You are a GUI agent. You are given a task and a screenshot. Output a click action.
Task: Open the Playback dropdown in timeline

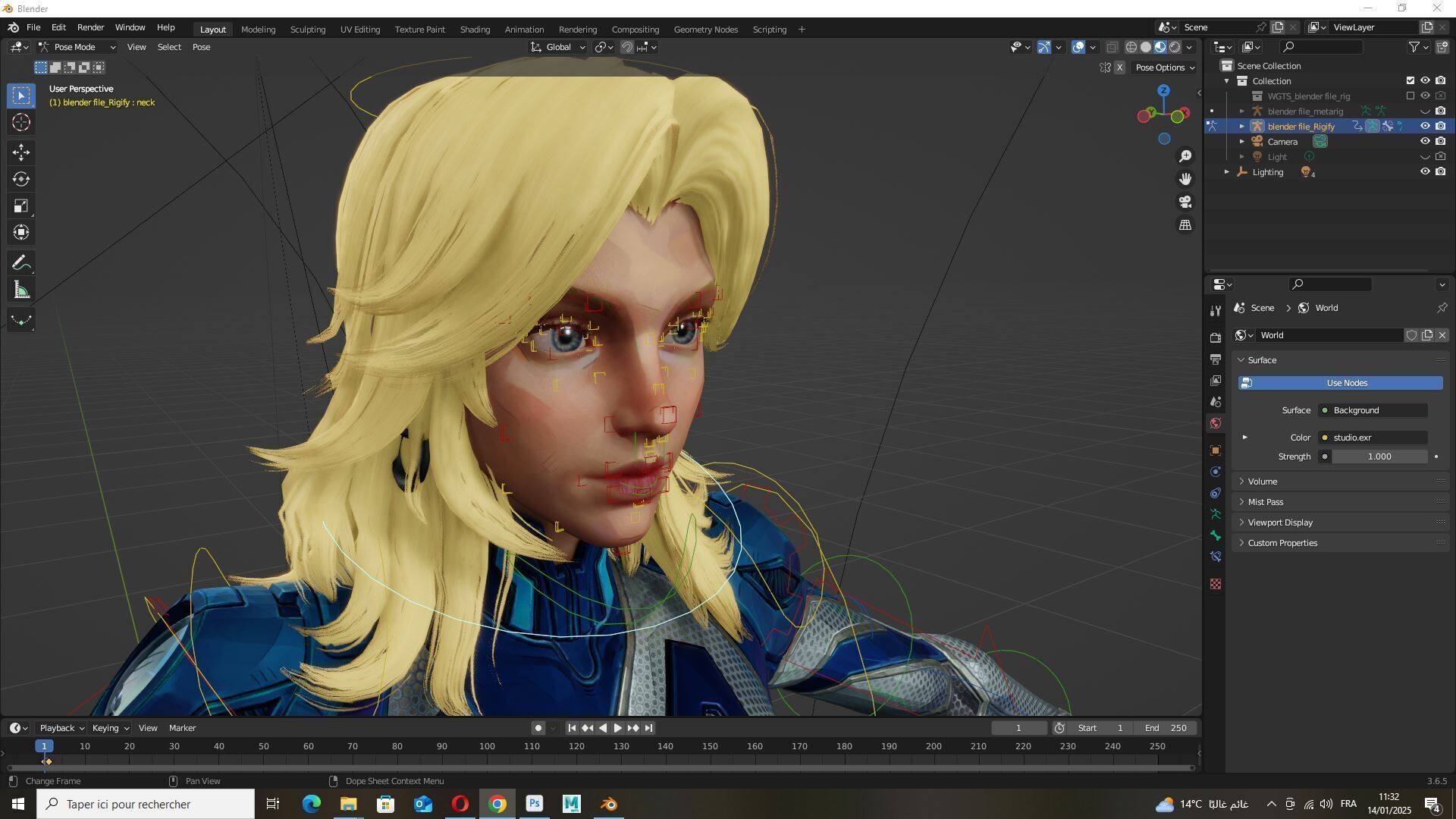61,728
